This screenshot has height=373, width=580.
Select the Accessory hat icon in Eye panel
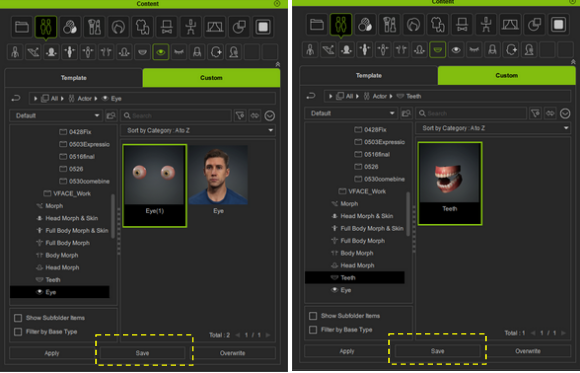click(x=166, y=27)
